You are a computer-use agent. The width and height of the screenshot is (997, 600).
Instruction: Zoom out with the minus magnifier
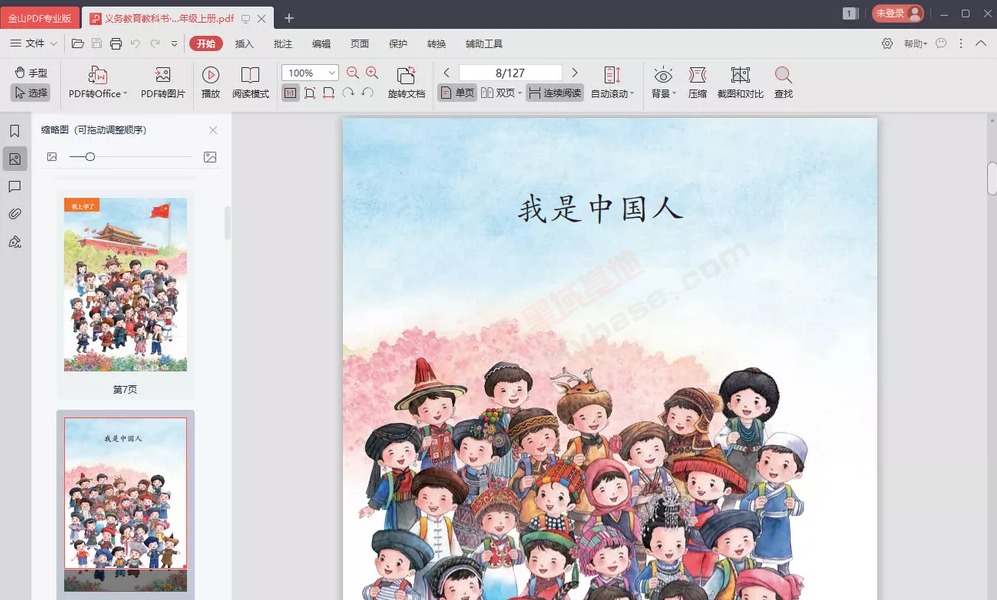(353, 73)
